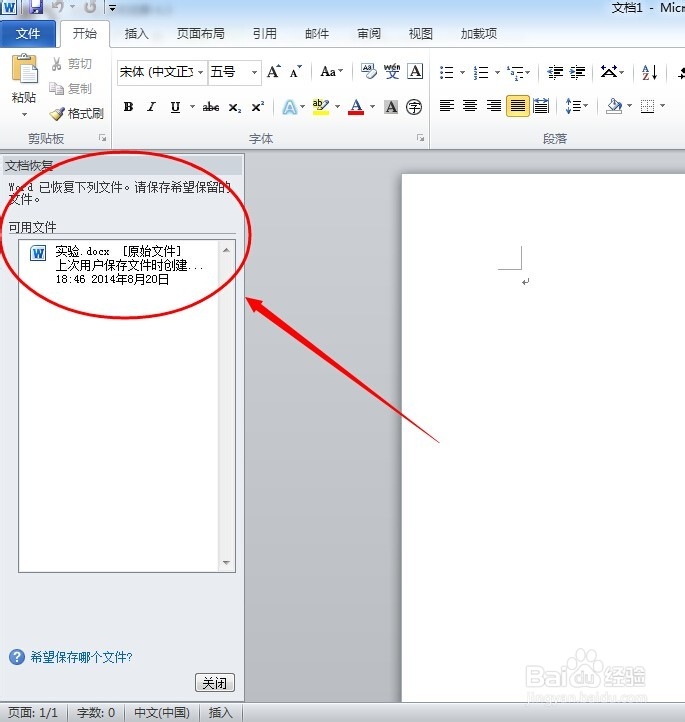Image resolution: width=685 pixels, height=722 pixels.
Task: Select recovered file 实验.docx
Action: pyautogui.click(x=117, y=265)
